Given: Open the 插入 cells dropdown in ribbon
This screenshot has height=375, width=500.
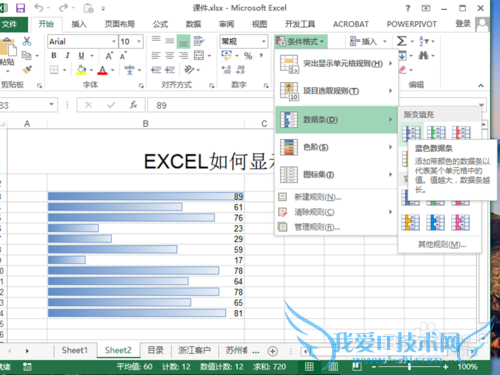Looking at the screenshot, I should (x=368, y=42).
